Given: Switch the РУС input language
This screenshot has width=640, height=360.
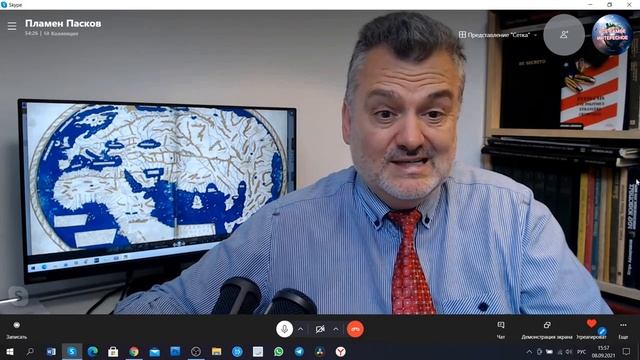Looking at the screenshot, I should pyautogui.click(x=582, y=352).
